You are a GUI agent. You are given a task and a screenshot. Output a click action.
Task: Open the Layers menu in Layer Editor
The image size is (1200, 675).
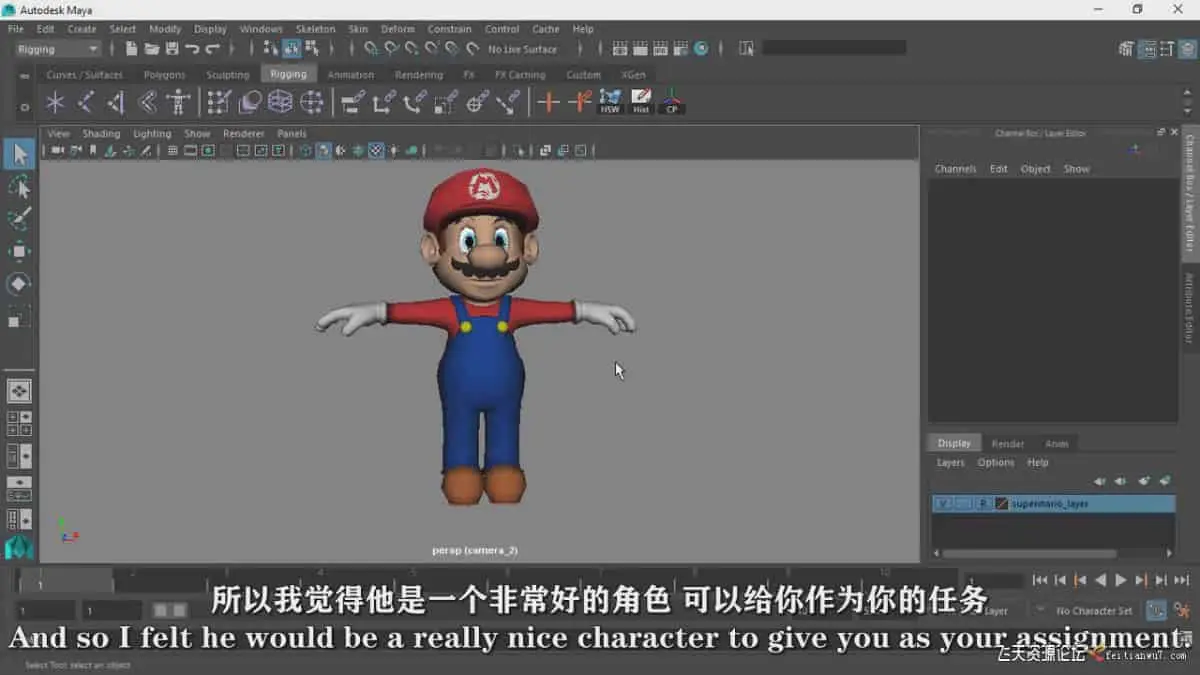[950, 463]
